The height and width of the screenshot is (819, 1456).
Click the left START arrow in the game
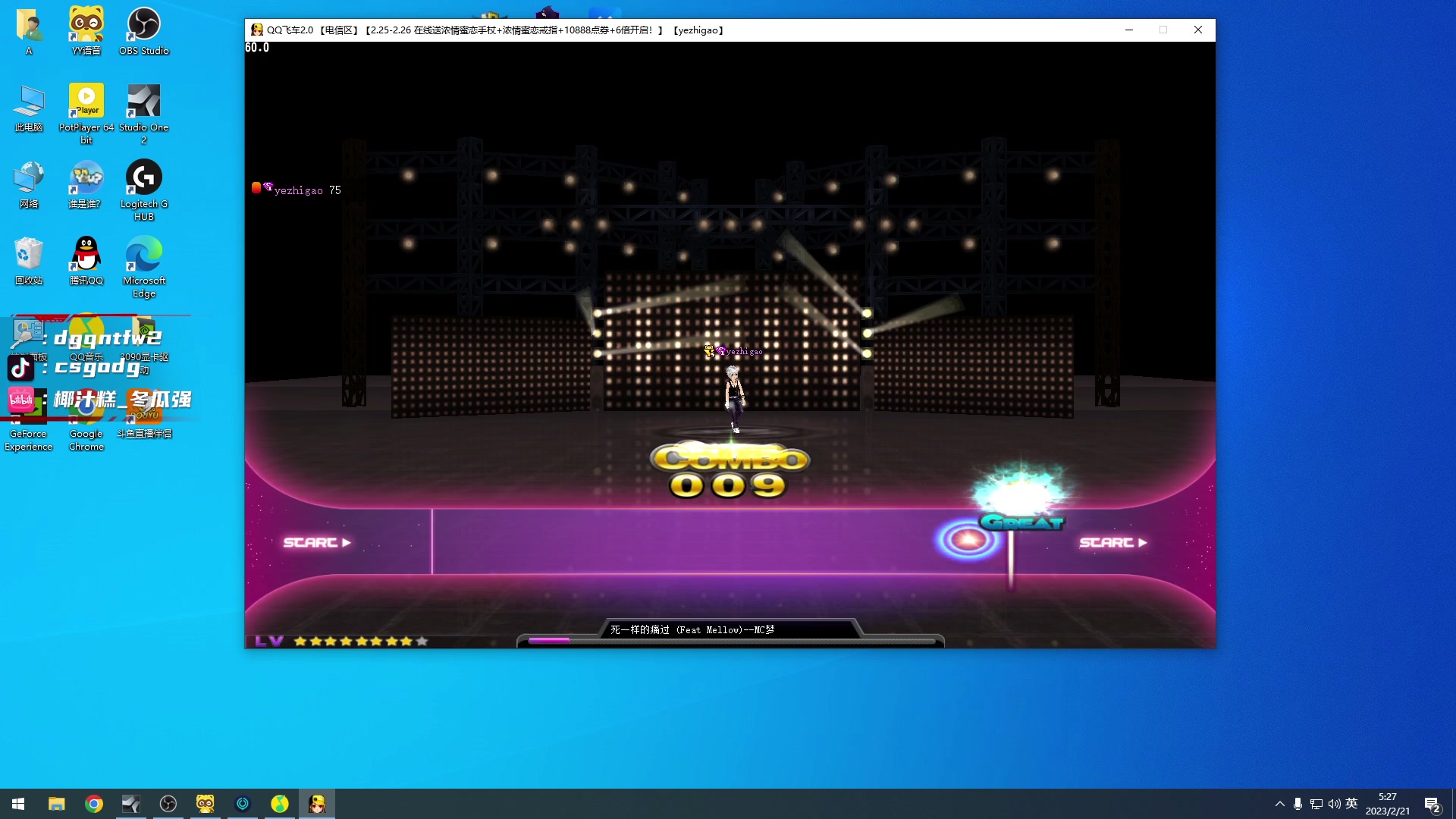tap(317, 542)
